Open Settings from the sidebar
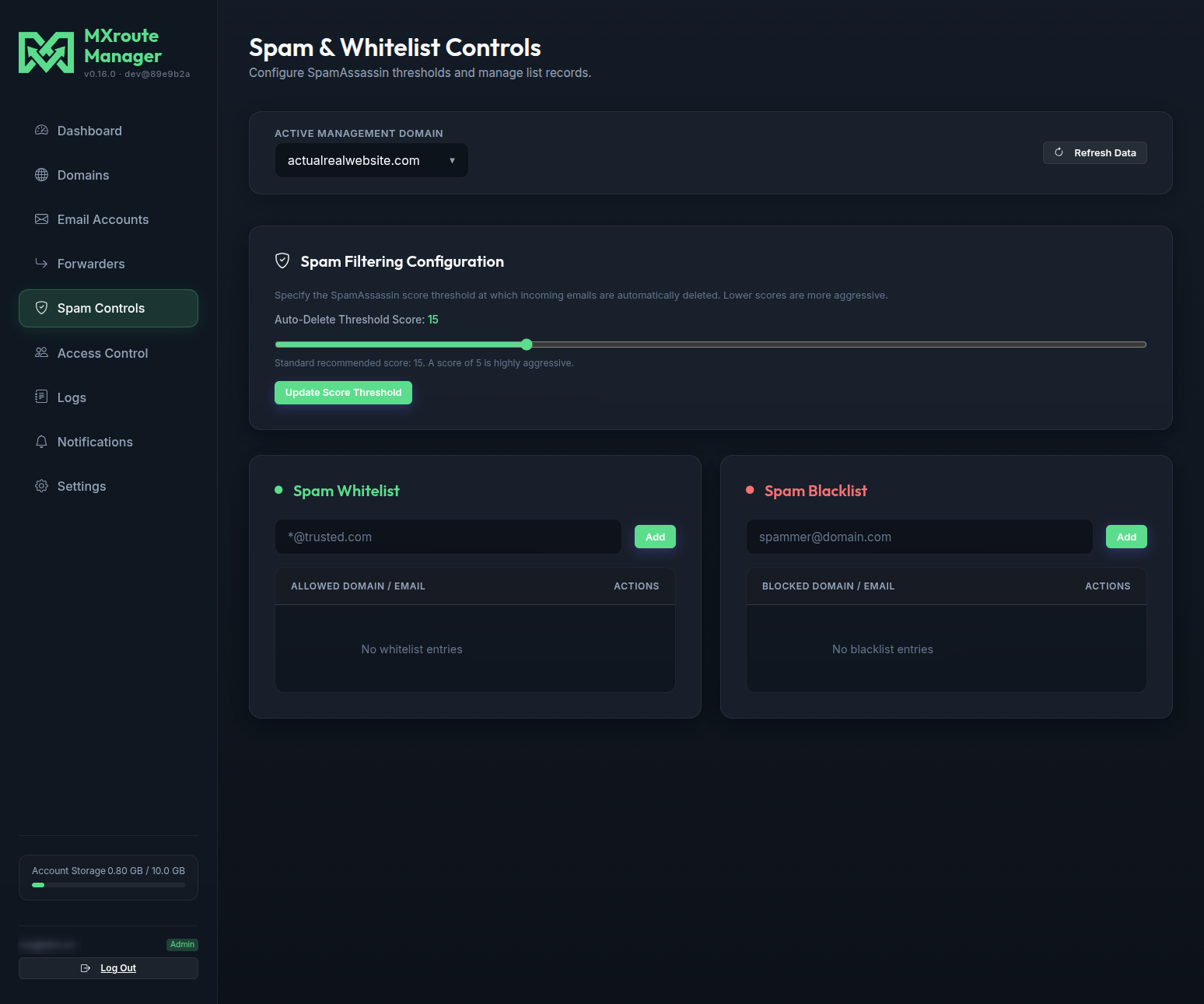Screen dimensions: 1204x1004 108,486
